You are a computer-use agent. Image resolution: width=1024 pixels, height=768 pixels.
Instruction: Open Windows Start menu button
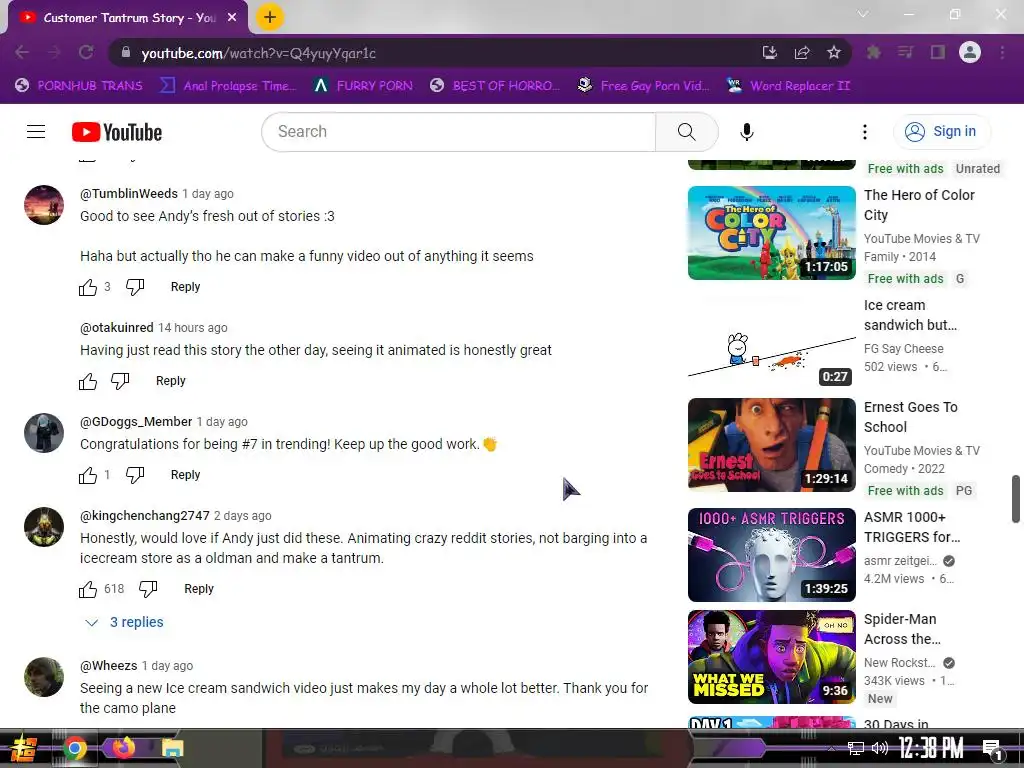coord(23,748)
